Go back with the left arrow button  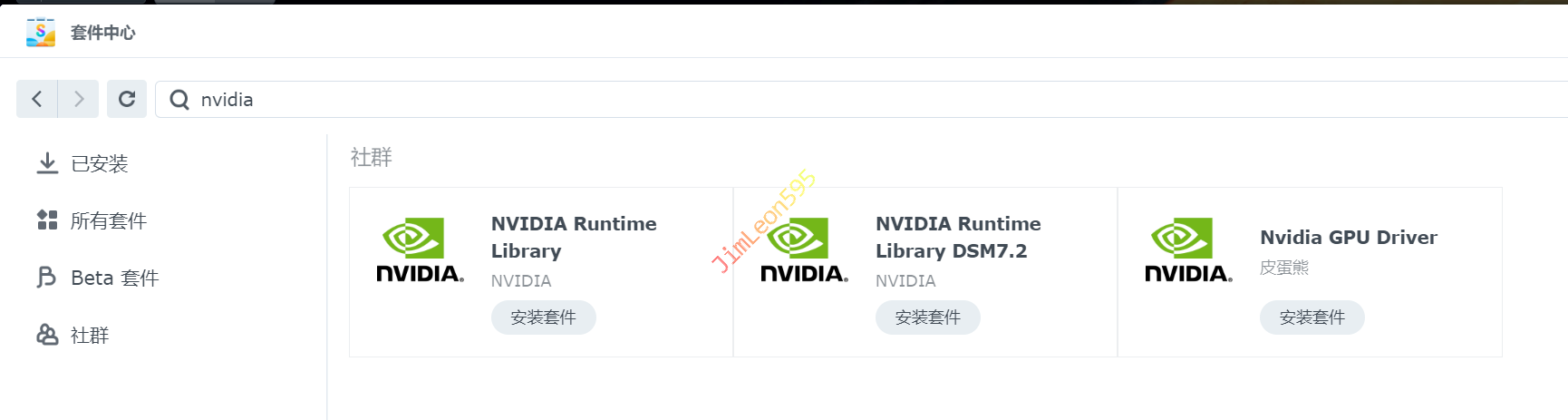(37, 99)
